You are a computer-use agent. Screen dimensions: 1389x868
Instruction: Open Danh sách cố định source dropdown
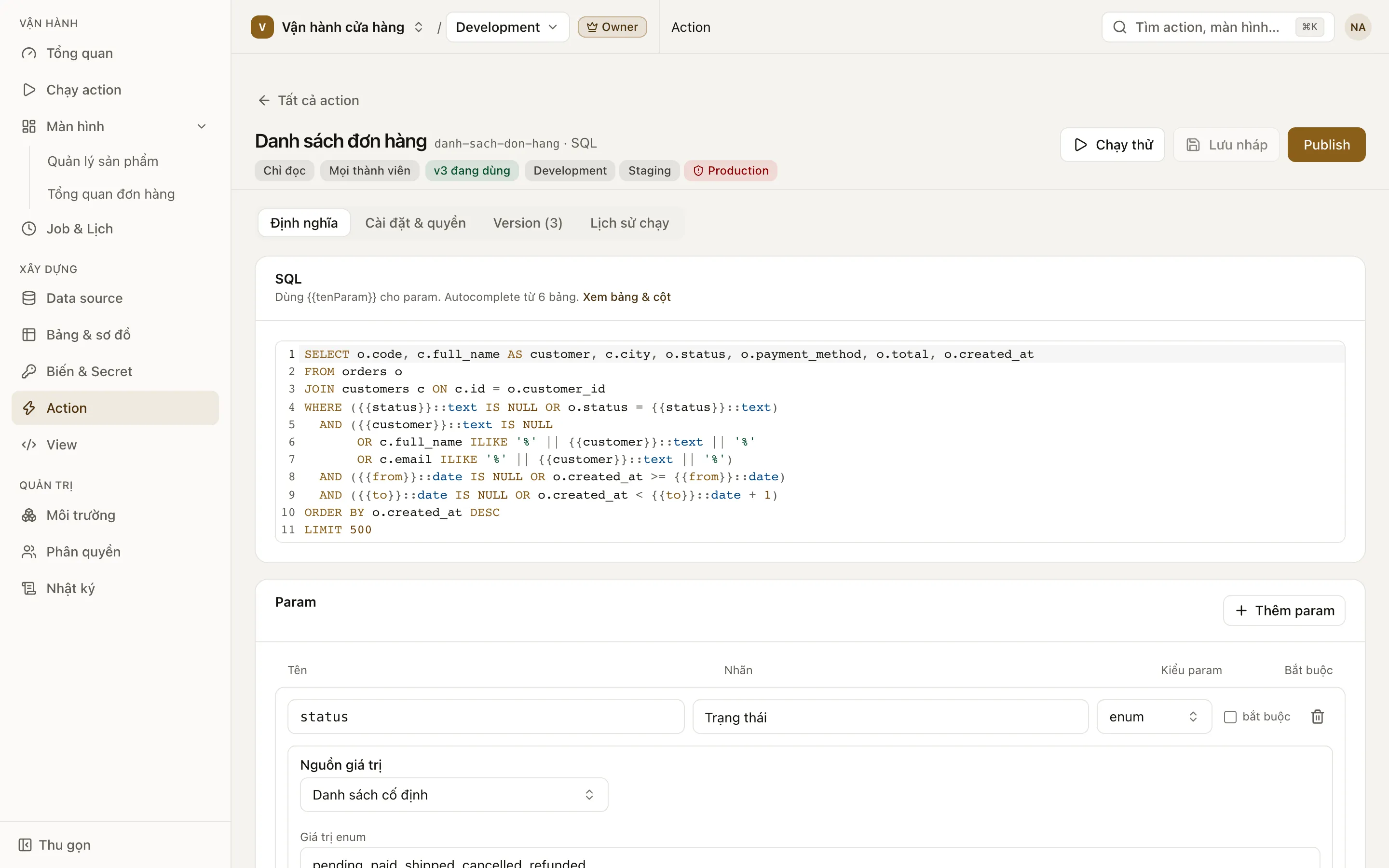pyautogui.click(x=454, y=795)
